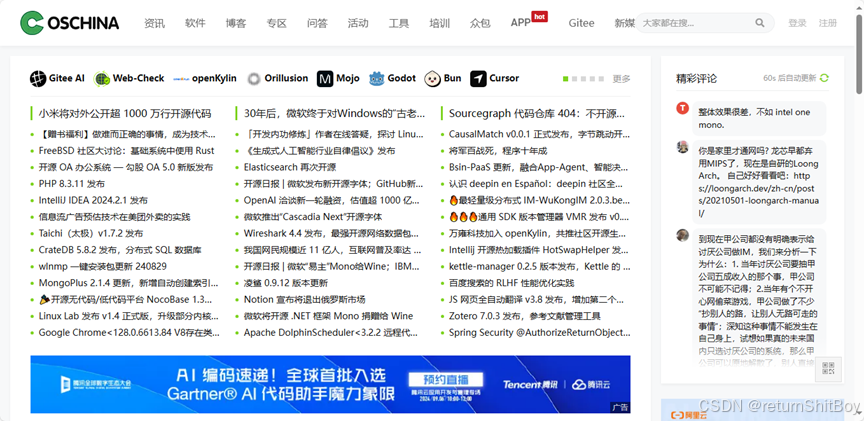Open the 众包 nav item
The image size is (864, 421).
480,23
